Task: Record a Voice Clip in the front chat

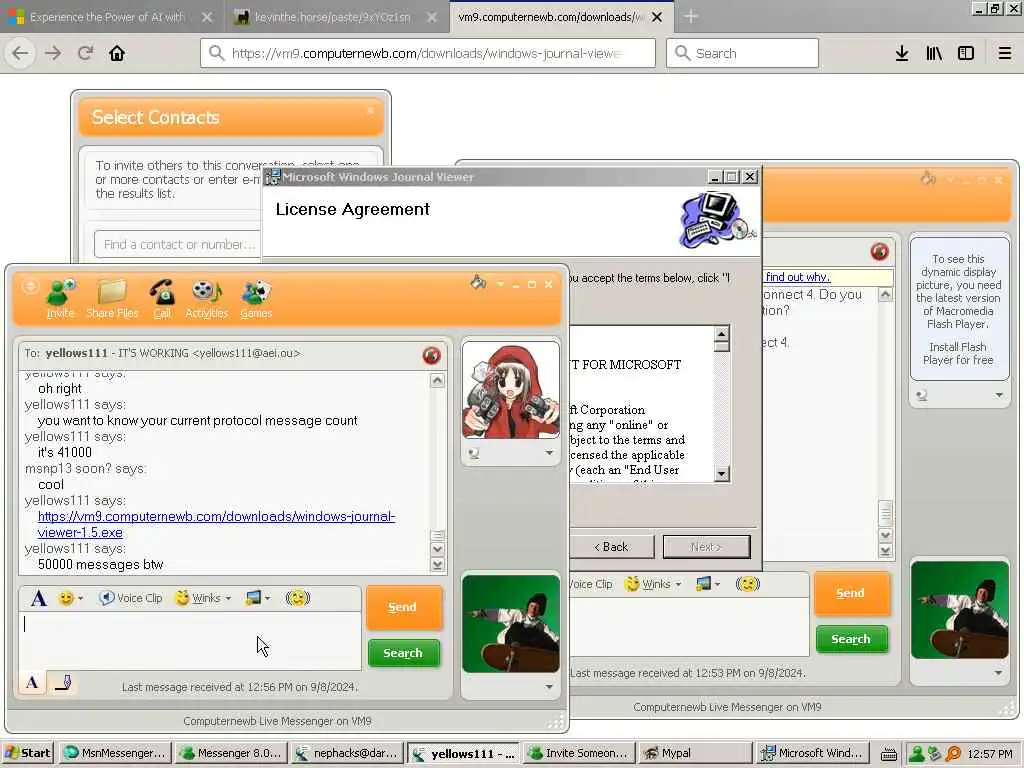Action: click(131, 598)
